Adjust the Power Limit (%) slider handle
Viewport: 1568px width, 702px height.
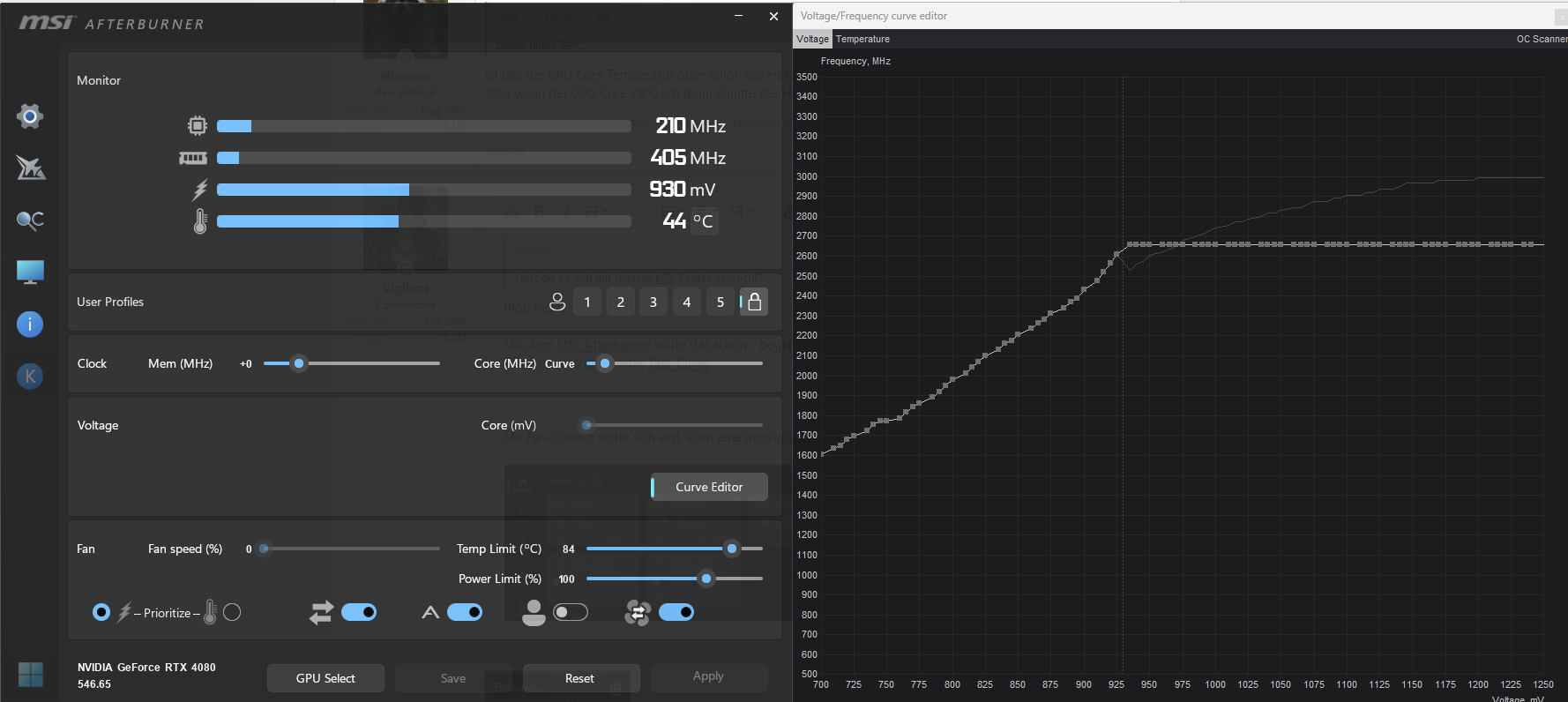point(706,579)
